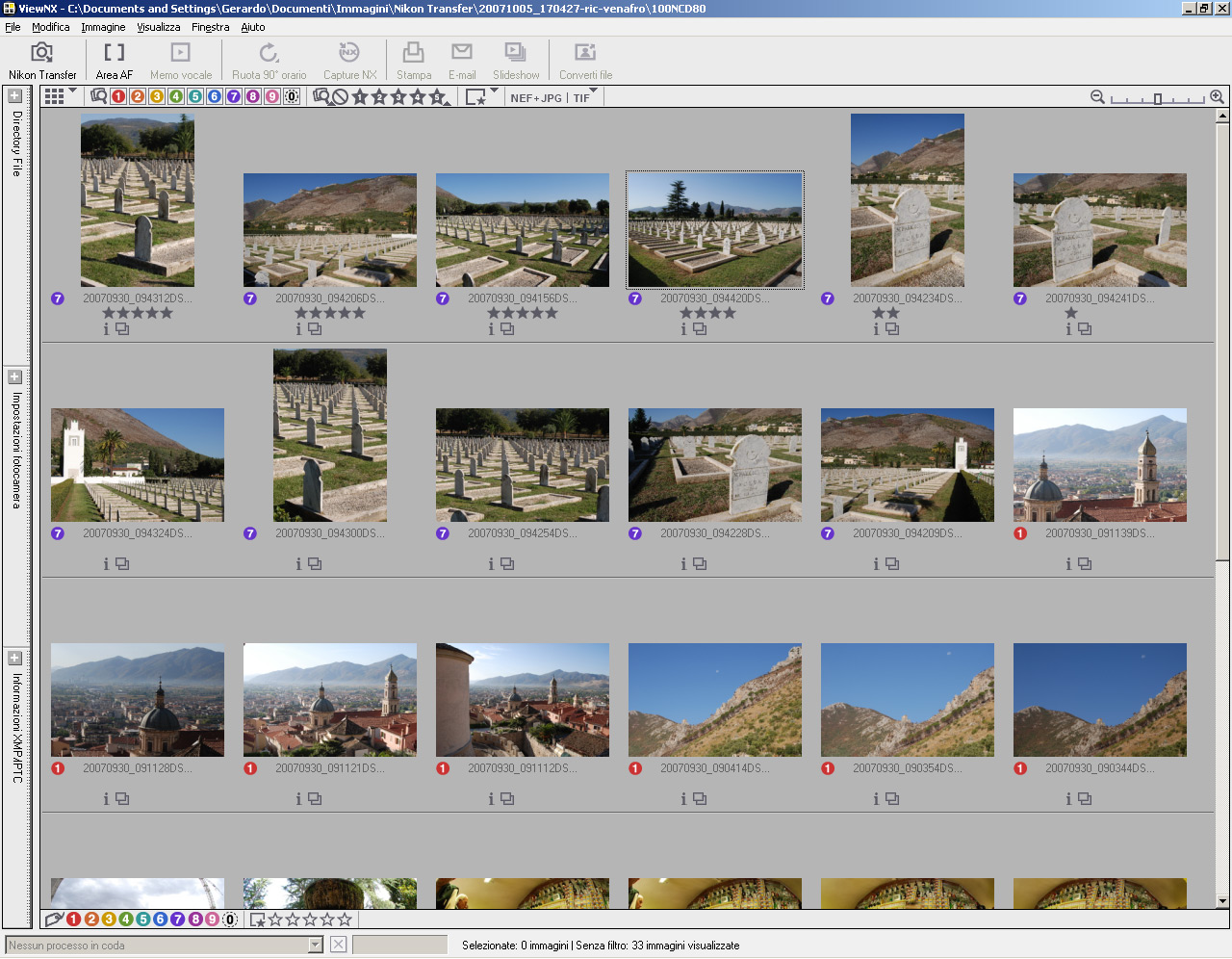Screen dimensions: 1232x959
Task: Click the Memo vocale icon
Action: click(181, 52)
